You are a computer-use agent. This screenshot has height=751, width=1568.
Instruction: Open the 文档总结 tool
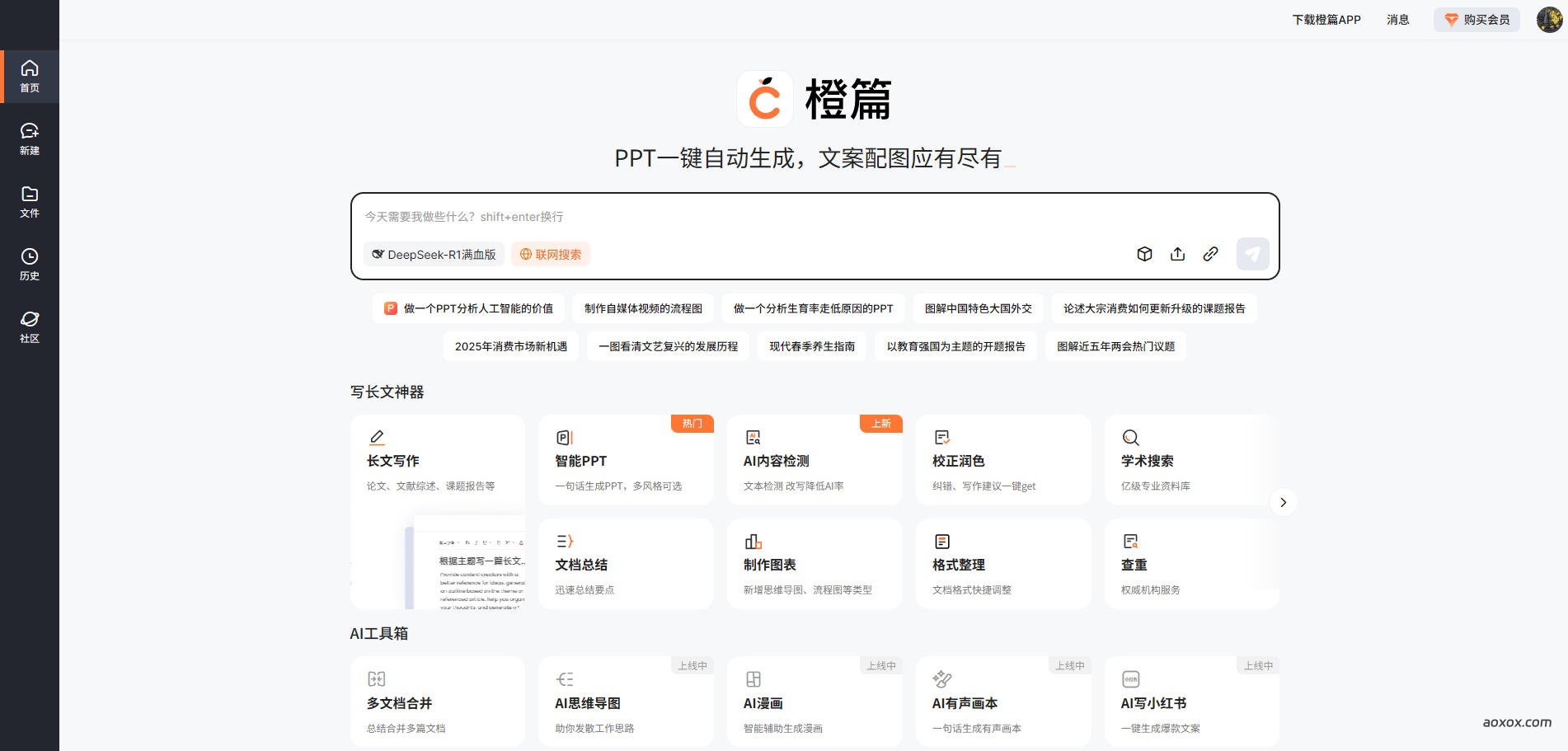626,564
